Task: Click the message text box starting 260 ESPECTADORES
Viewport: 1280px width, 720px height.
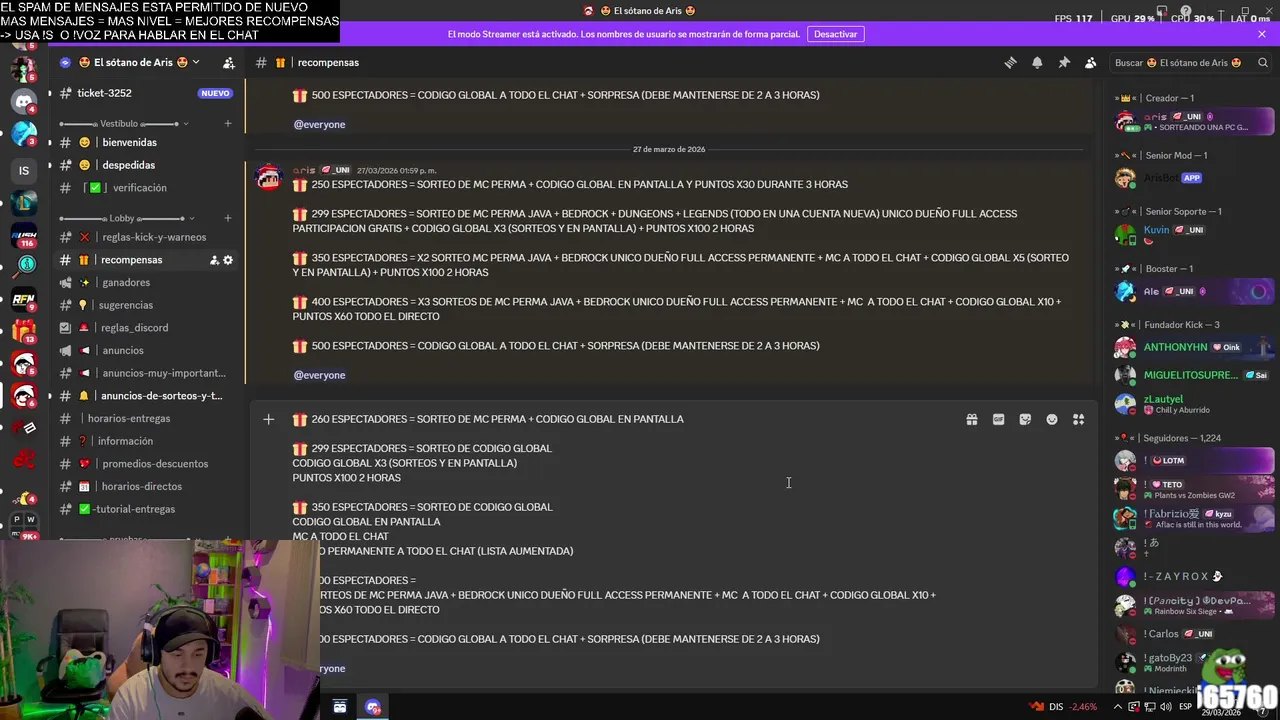Action: tap(620, 543)
